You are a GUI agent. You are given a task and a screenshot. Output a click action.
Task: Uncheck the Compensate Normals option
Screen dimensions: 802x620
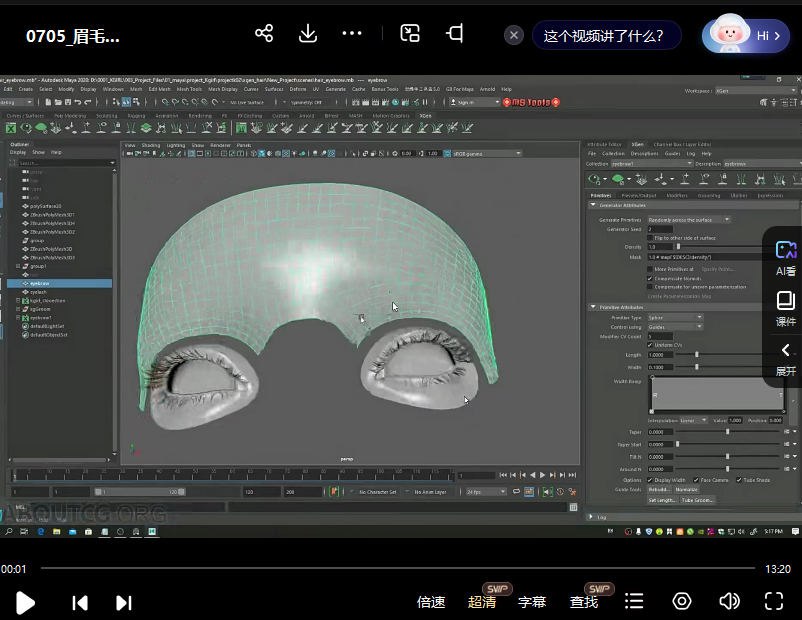650,278
